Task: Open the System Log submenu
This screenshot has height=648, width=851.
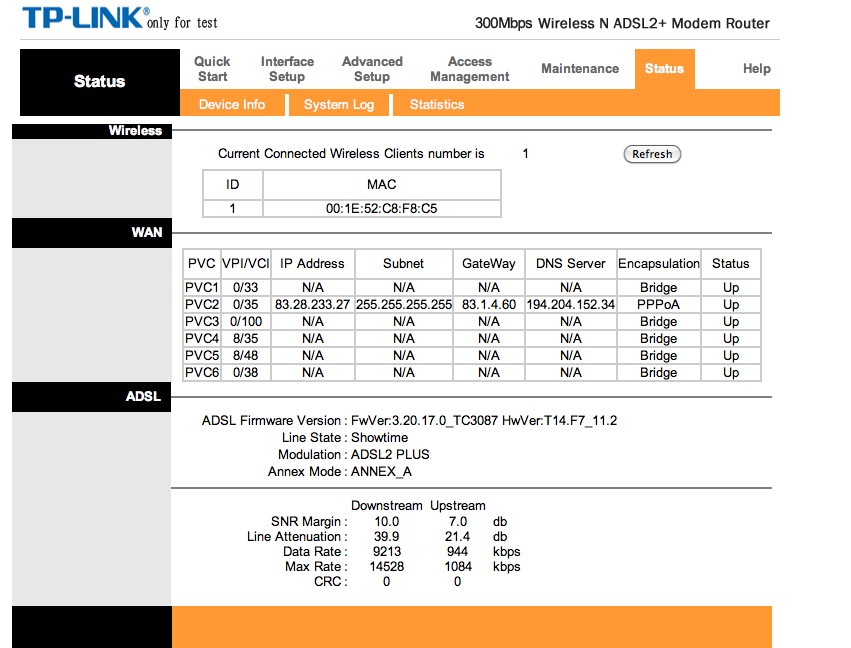Action: pos(339,104)
